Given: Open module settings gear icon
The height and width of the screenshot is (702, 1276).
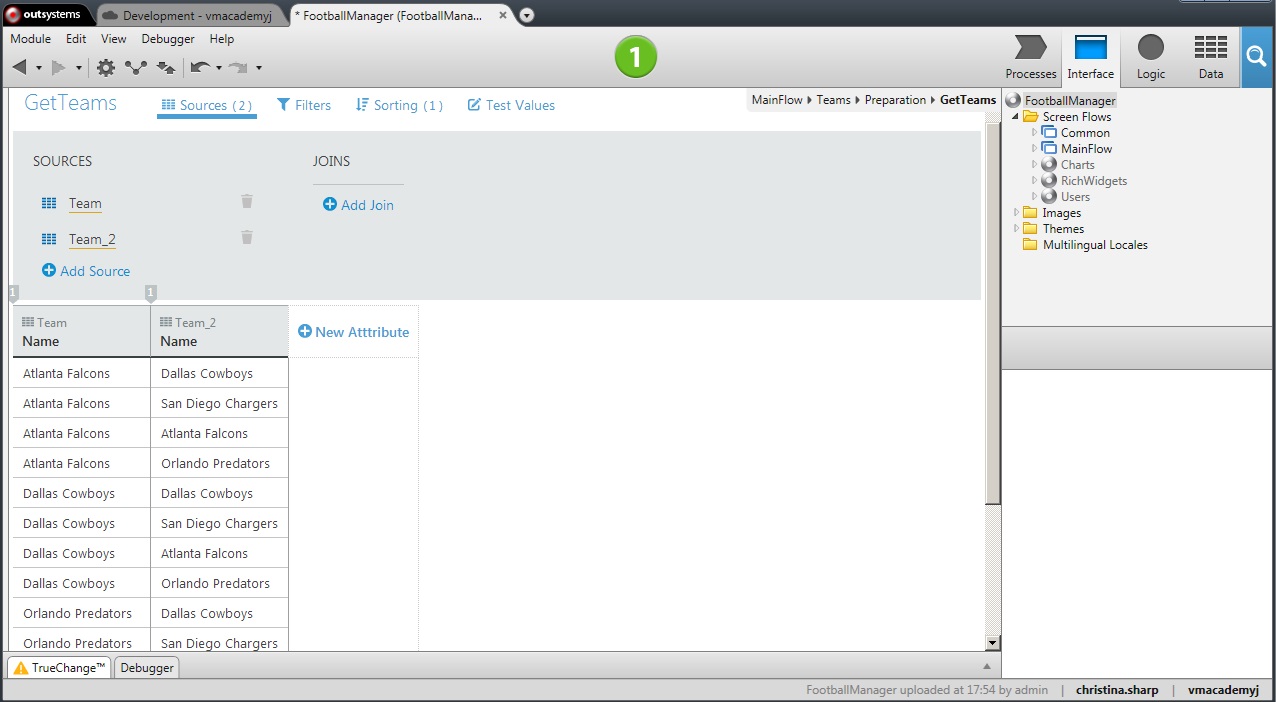Looking at the screenshot, I should (x=106, y=68).
